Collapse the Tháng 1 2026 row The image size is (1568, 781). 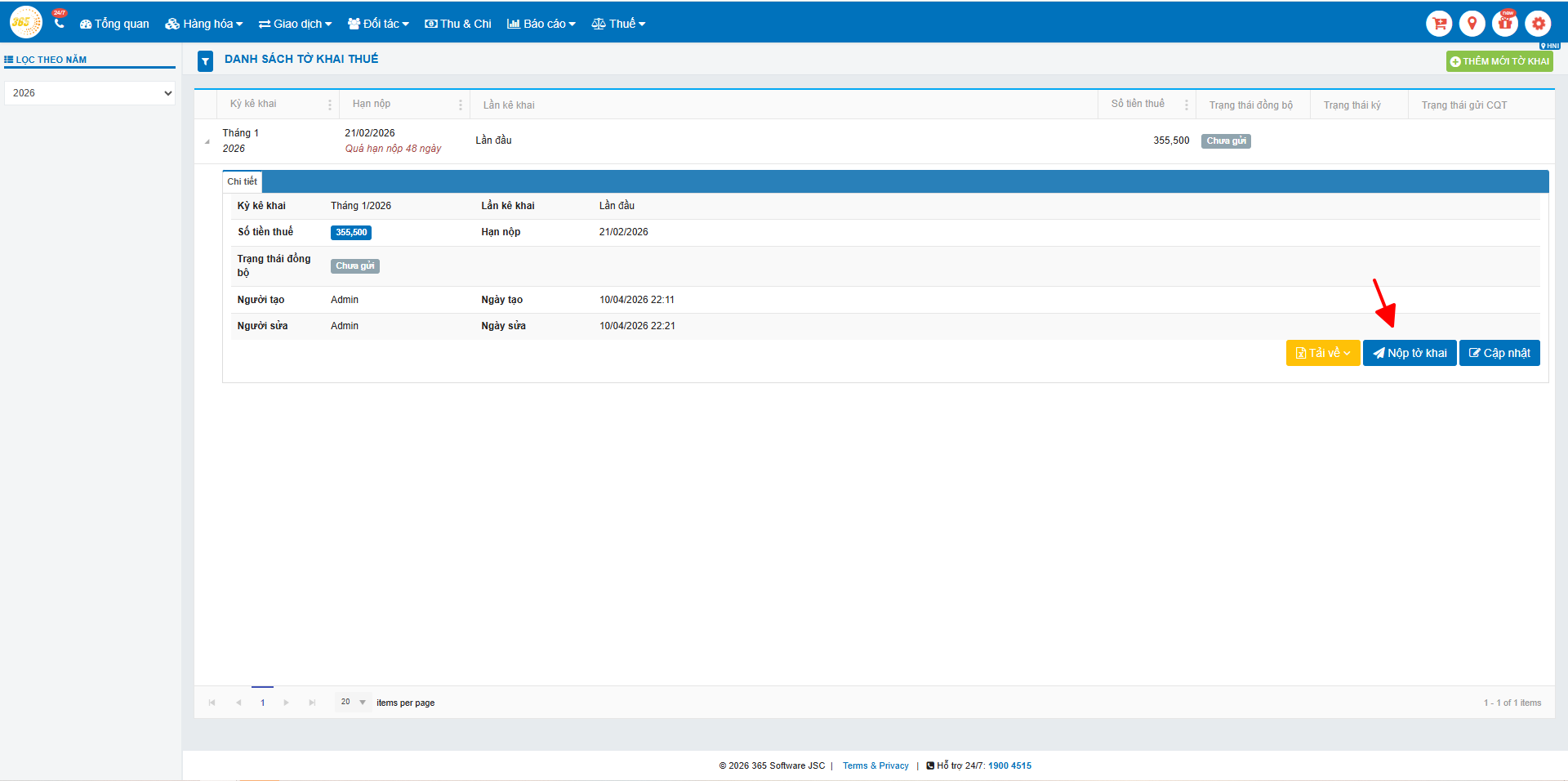click(x=207, y=141)
